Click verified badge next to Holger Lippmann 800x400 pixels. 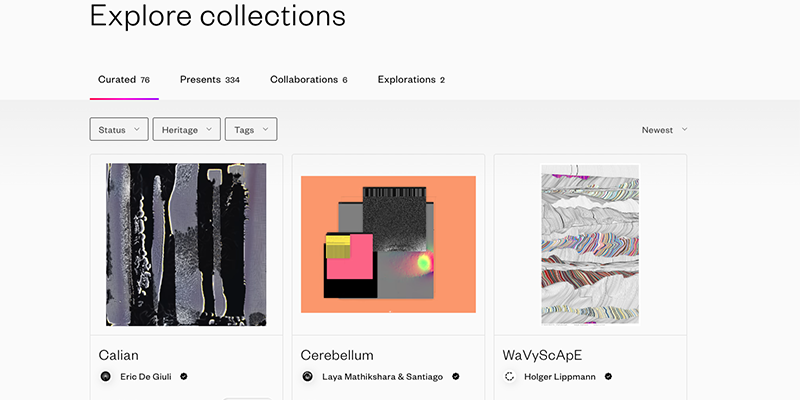point(608,377)
